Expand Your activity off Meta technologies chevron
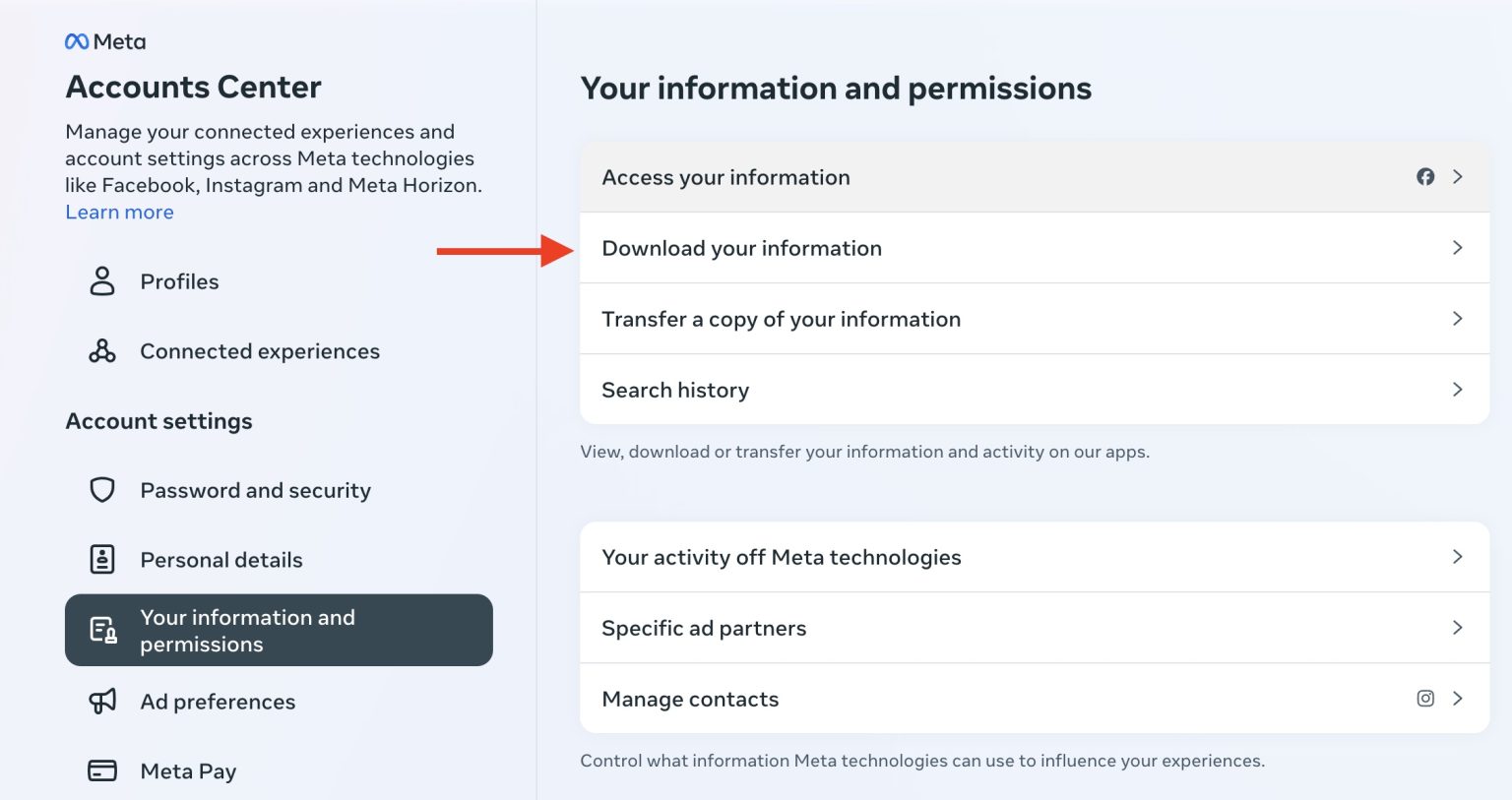Viewport: 1512px width, 800px height. tap(1458, 557)
